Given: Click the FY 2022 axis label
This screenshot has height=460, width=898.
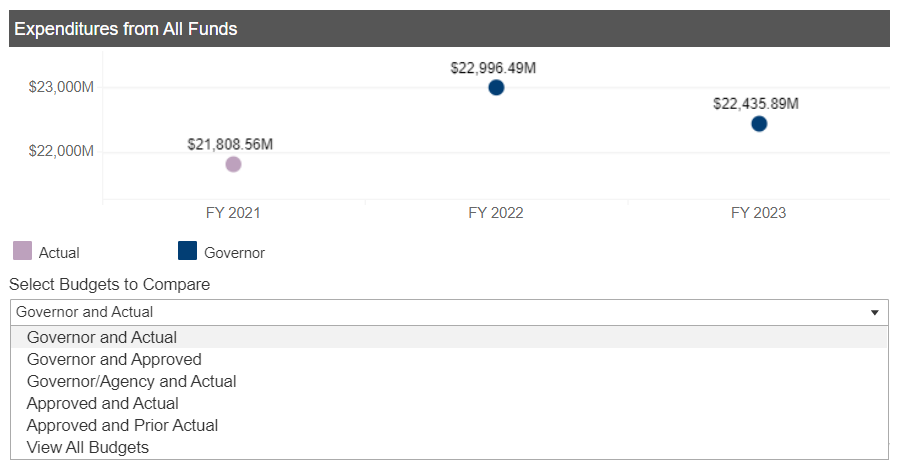Looking at the screenshot, I should (x=496, y=213).
